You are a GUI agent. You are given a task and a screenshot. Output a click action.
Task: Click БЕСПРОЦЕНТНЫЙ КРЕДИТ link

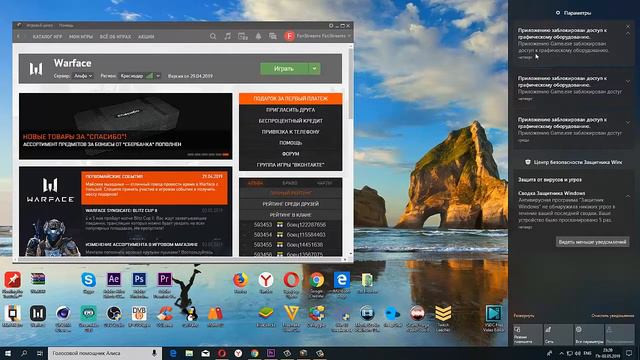pyautogui.click(x=291, y=121)
